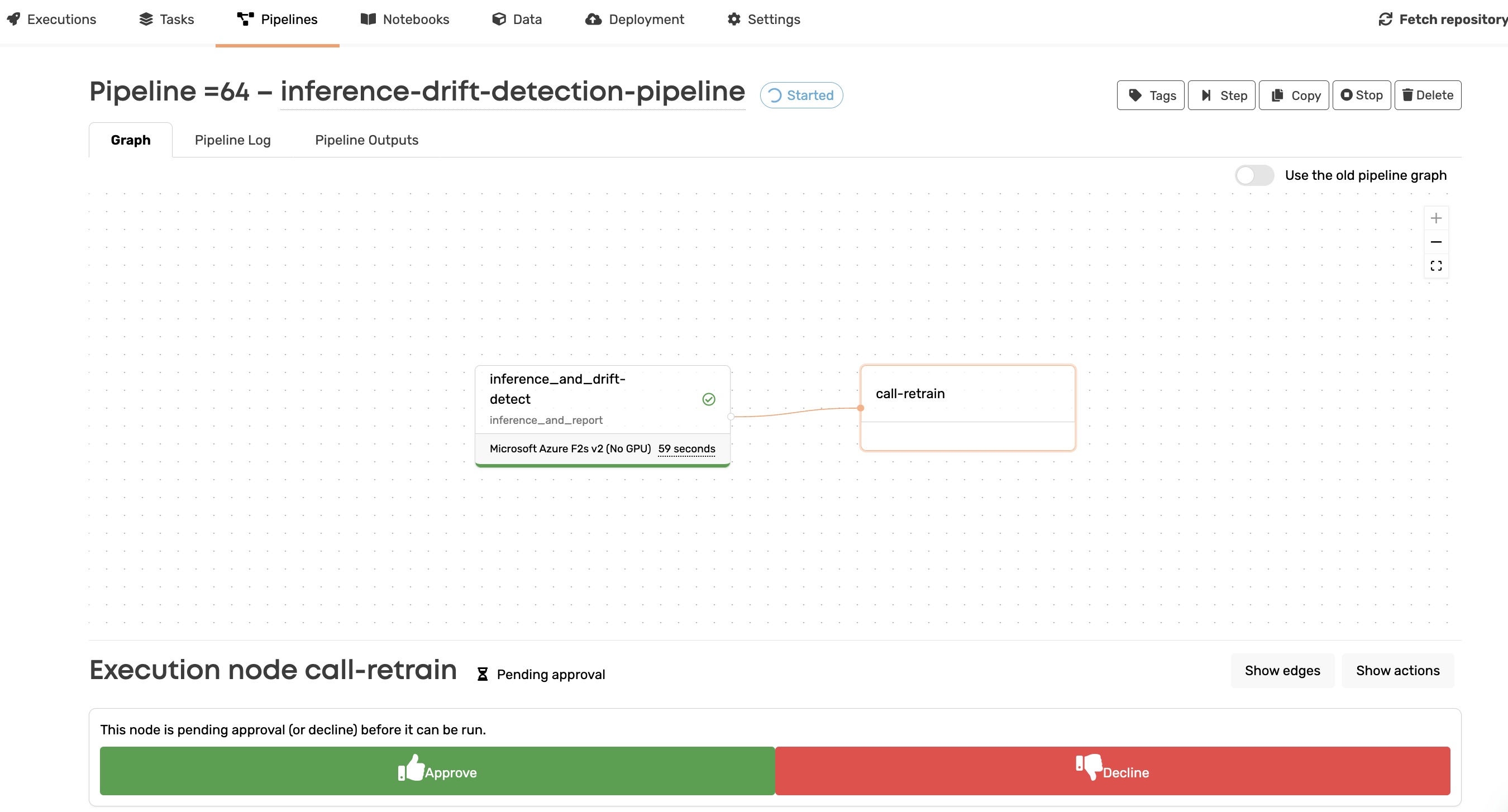Open project Settings
The image size is (1508, 812).
(x=763, y=20)
